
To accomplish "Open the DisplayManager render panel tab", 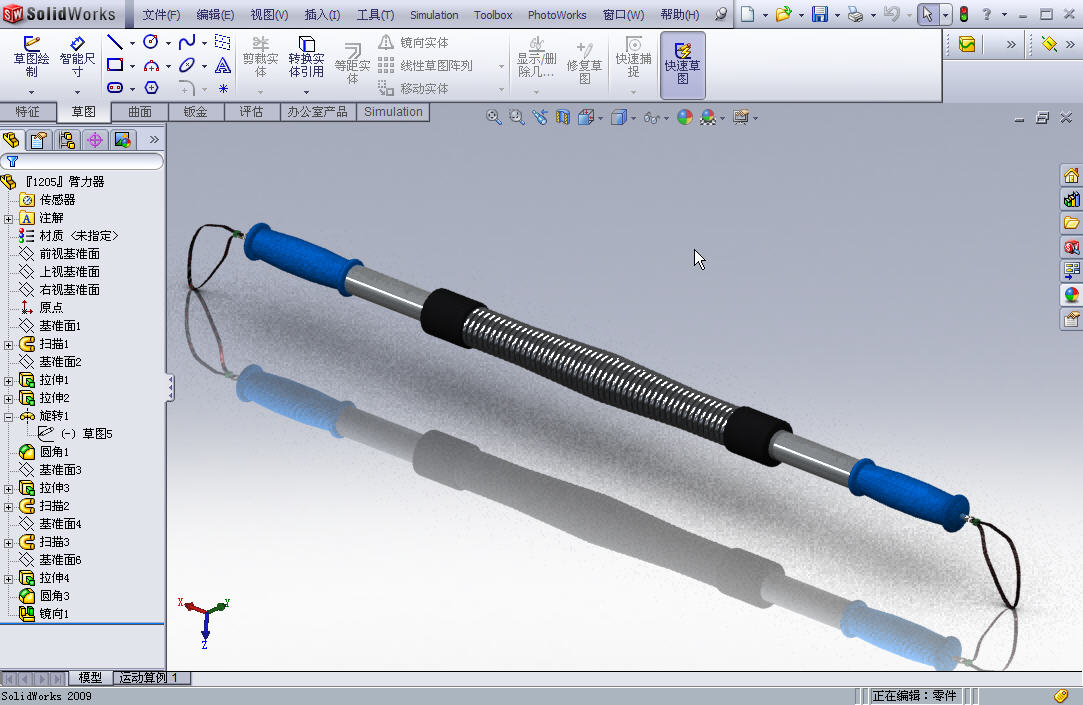I will click(x=122, y=140).
